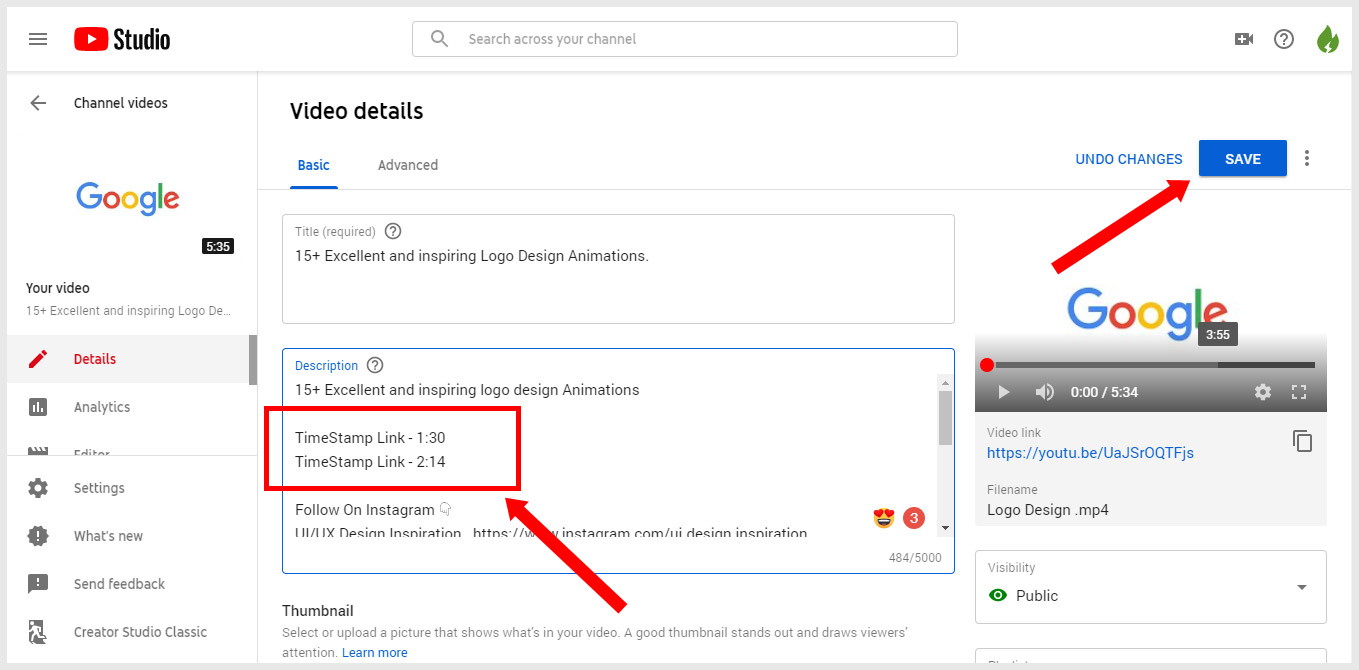The image size is (1359, 670).
Task: Enter fullscreen in the video preview
Action: click(1299, 392)
